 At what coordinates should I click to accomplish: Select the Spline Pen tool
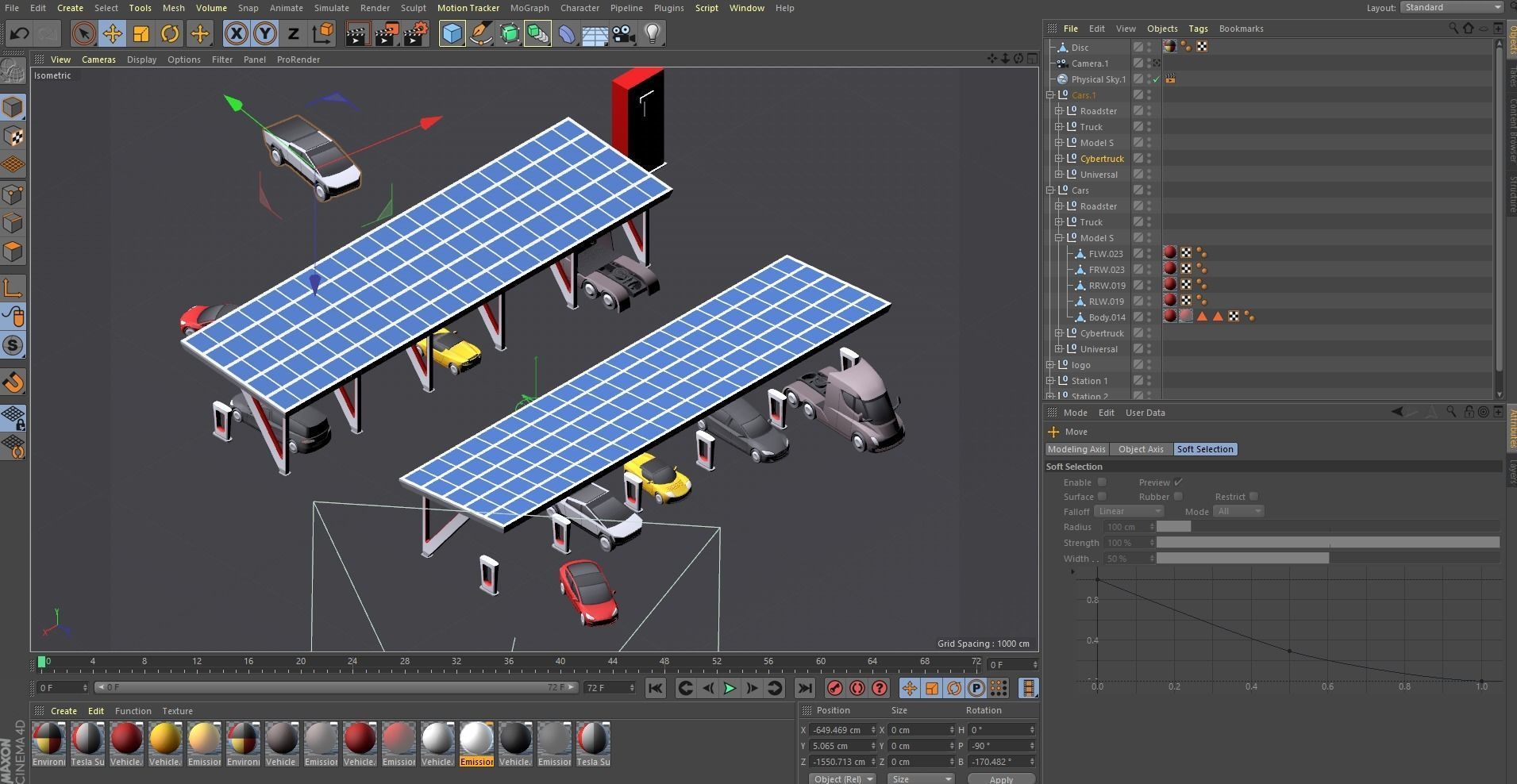point(480,33)
